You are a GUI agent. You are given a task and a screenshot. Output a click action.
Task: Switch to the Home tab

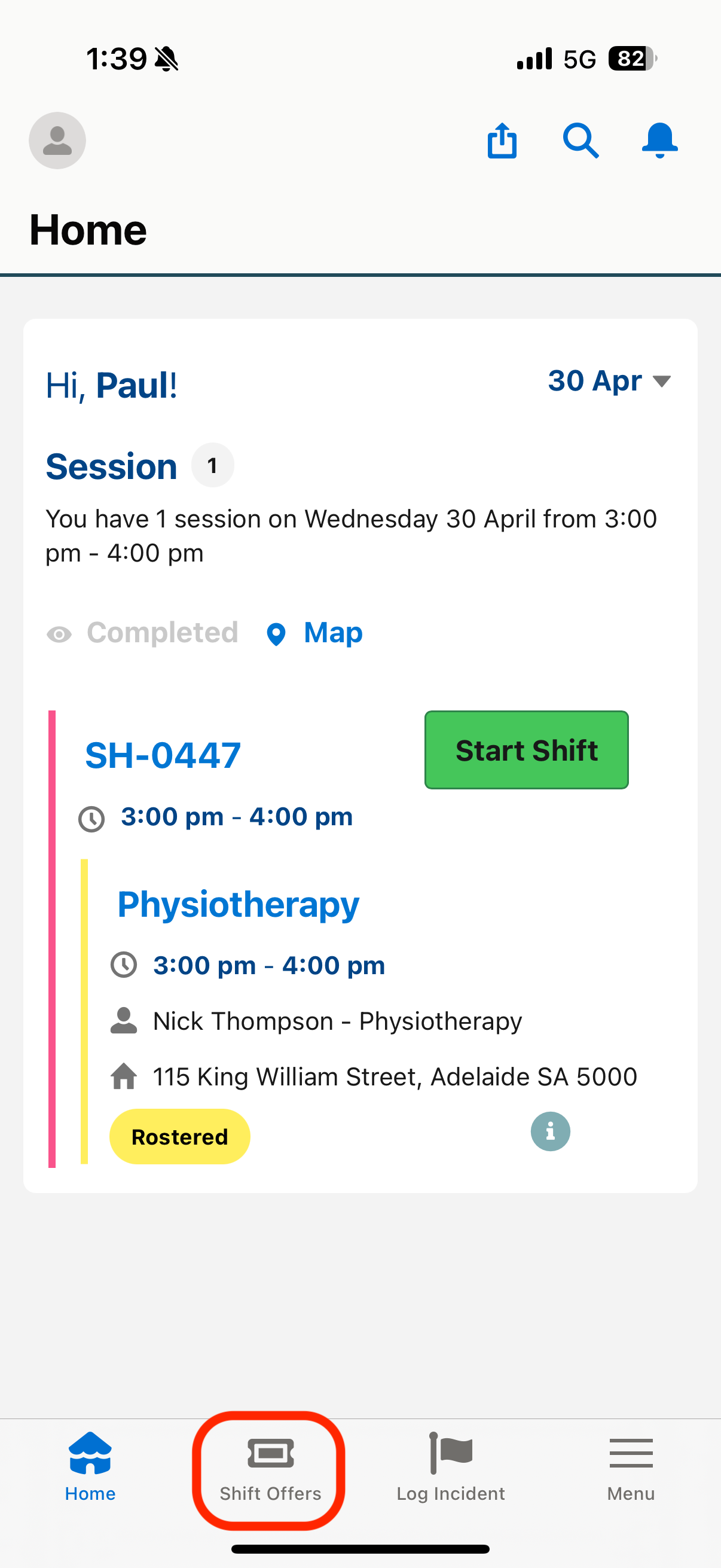90,1466
